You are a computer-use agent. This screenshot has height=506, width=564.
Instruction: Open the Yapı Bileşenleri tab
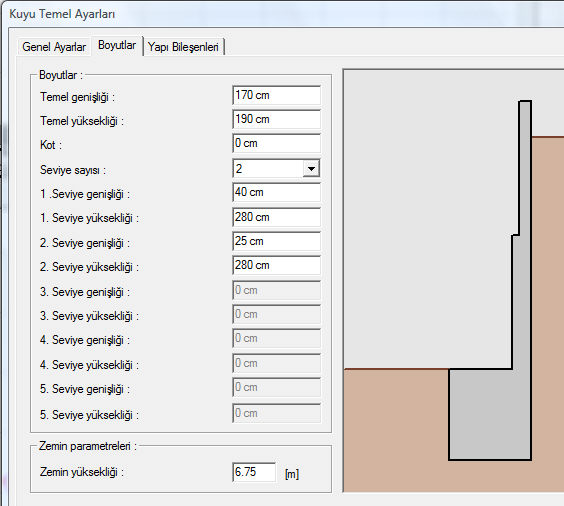pos(183,47)
